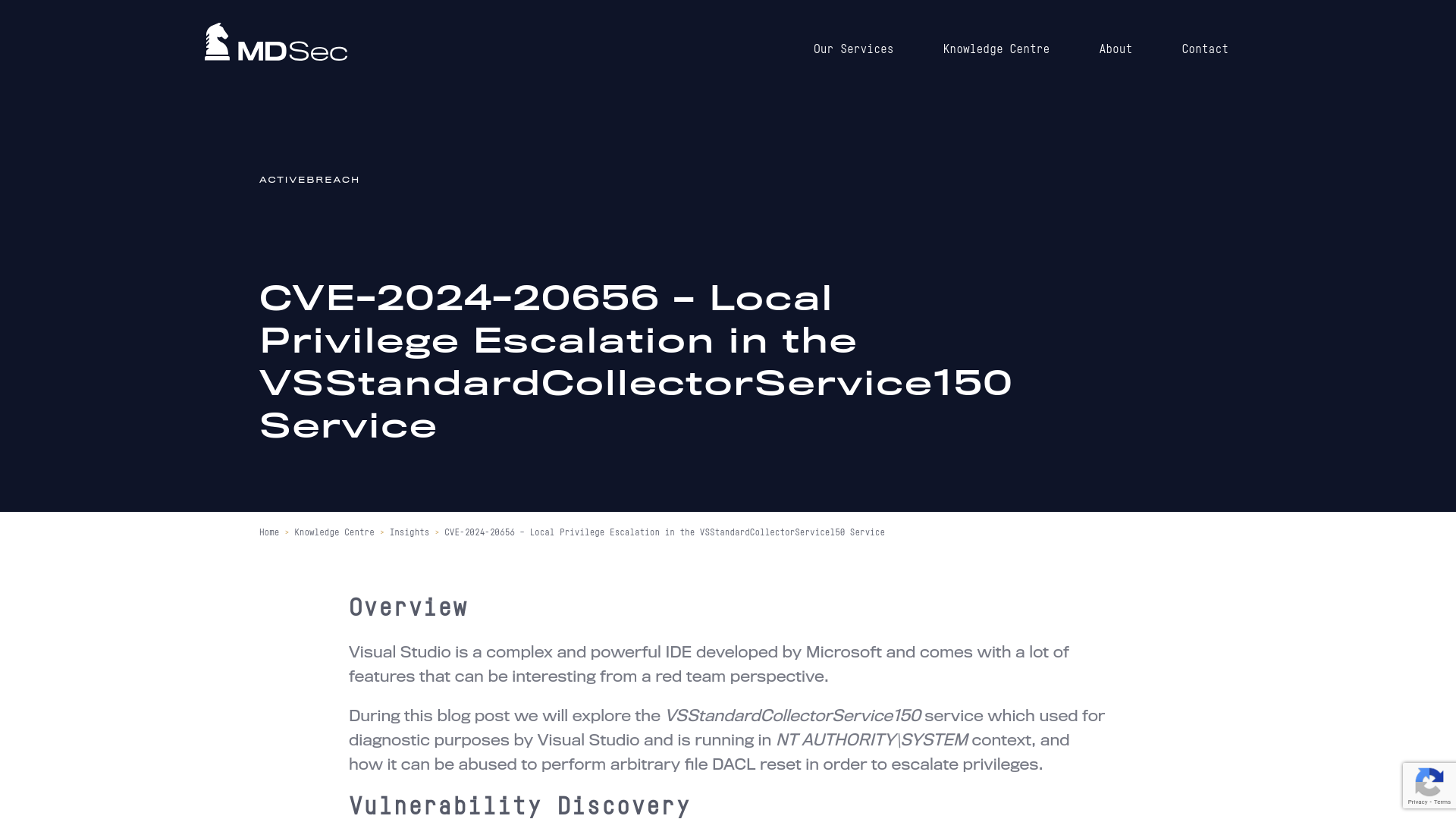Click the MDSec chess knight logo
Viewport: 1456px width, 819px height.
pos(216,41)
